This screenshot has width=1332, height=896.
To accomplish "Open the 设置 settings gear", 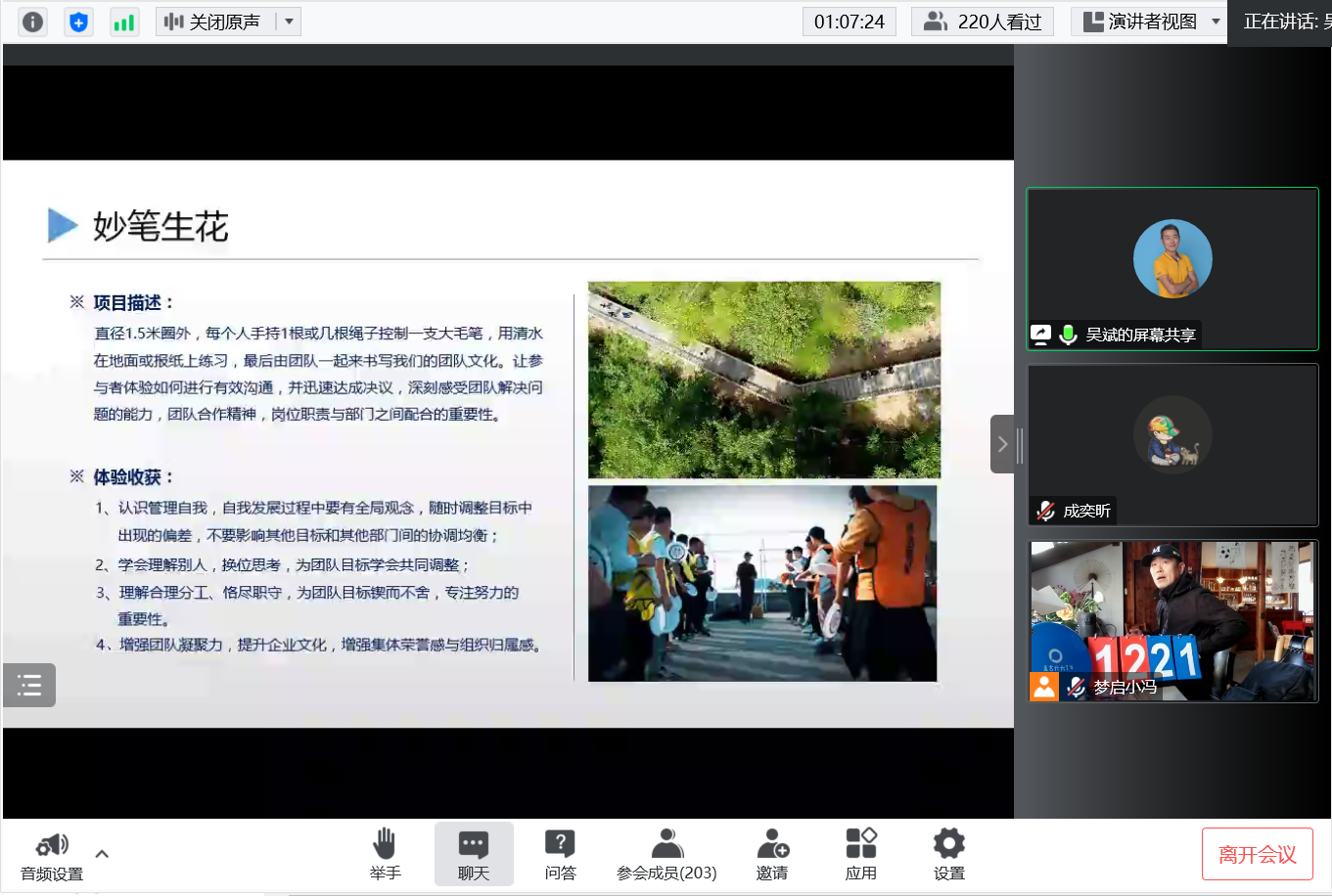I will click(x=948, y=853).
